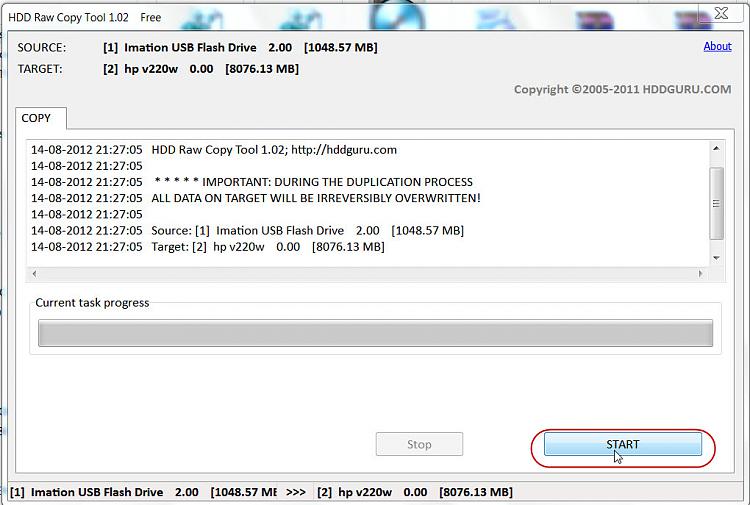The width and height of the screenshot is (750, 505).
Task: Click the horizontal scroll right arrow
Action: (701, 274)
